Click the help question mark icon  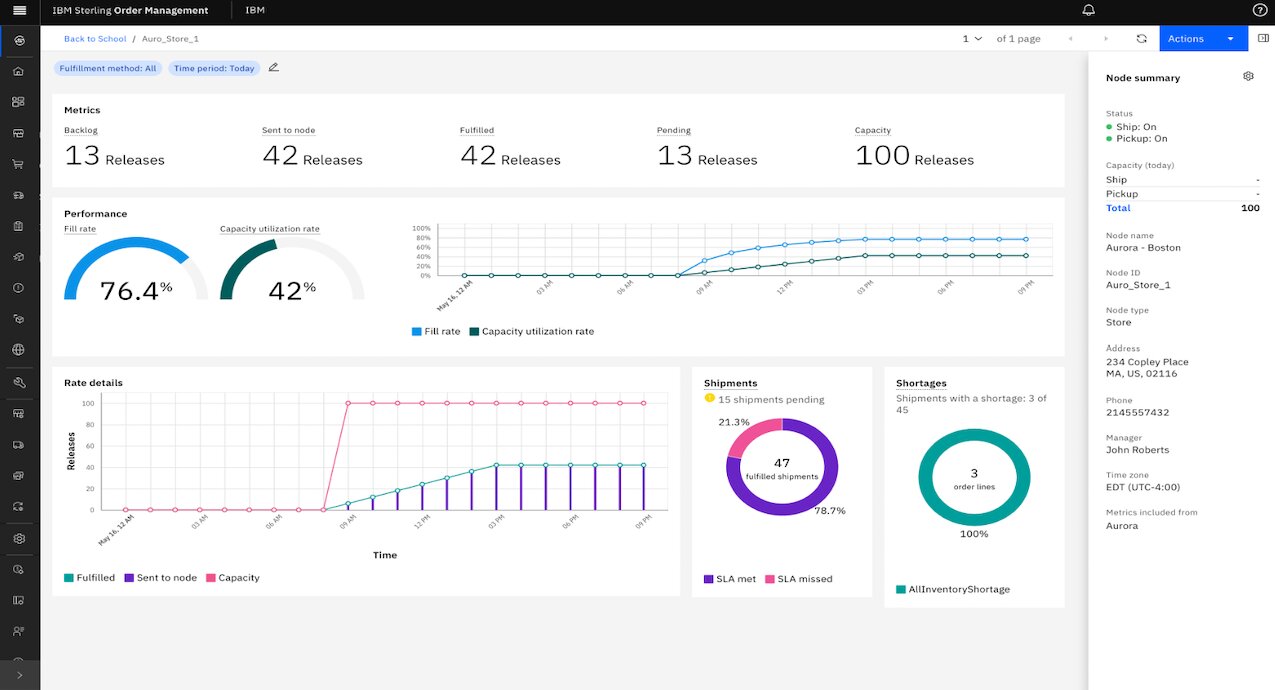pos(1259,11)
